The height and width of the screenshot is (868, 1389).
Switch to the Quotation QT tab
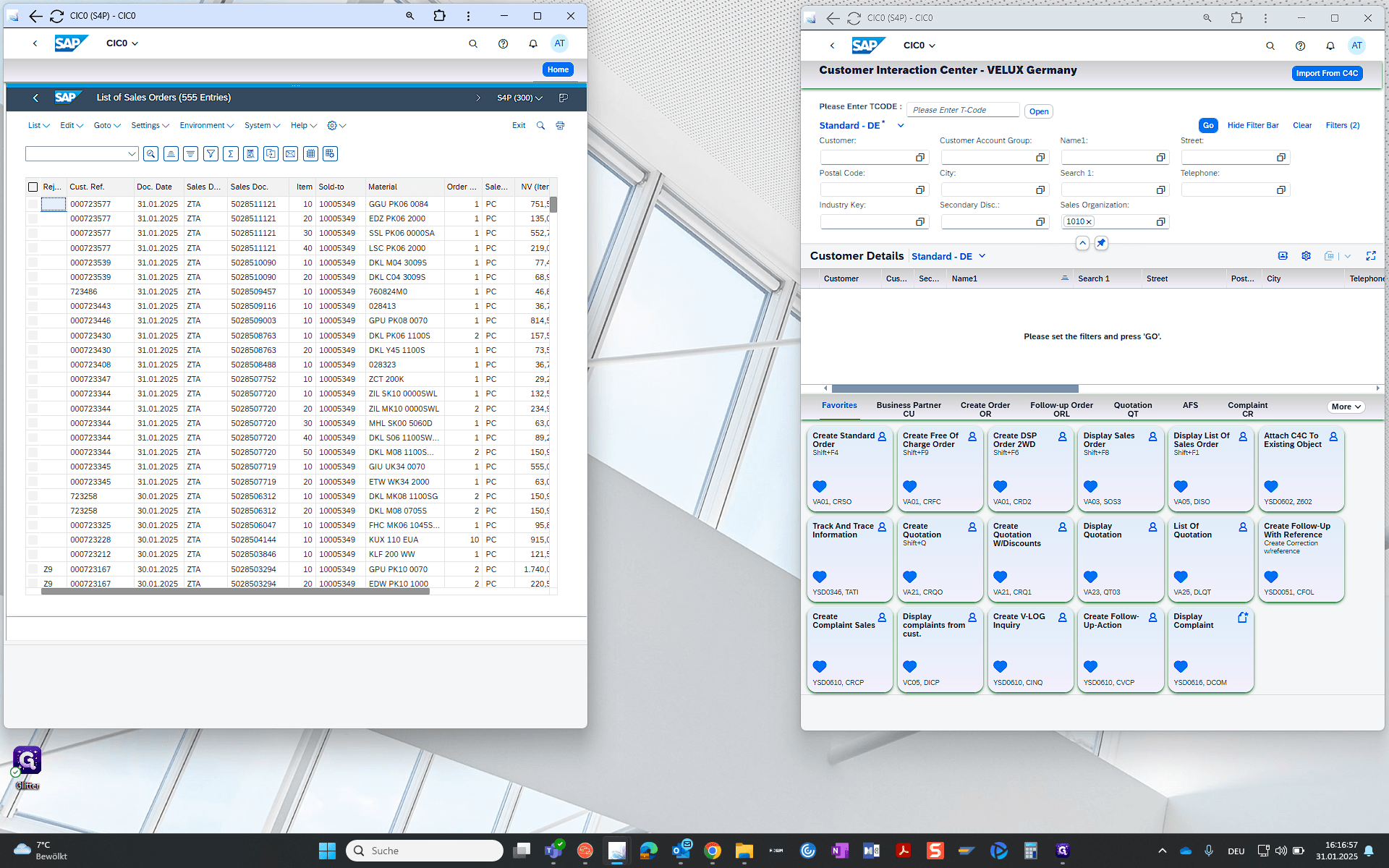(x=1132, y=409)
